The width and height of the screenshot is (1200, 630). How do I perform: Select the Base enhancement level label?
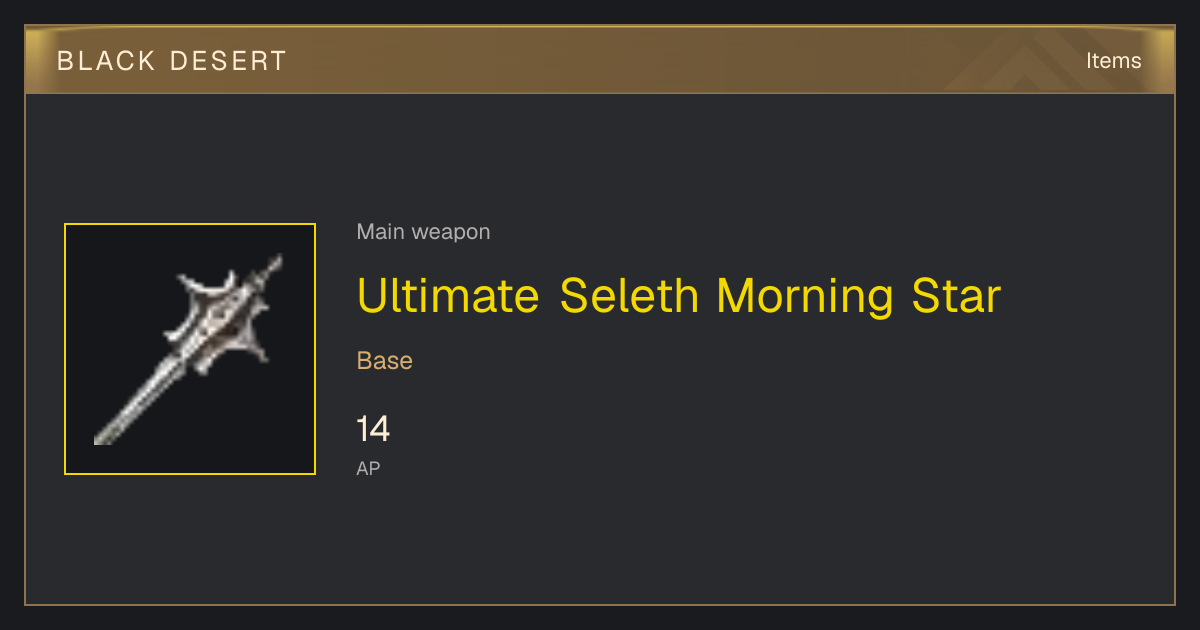pyautogui.click(x=385, y=360)
